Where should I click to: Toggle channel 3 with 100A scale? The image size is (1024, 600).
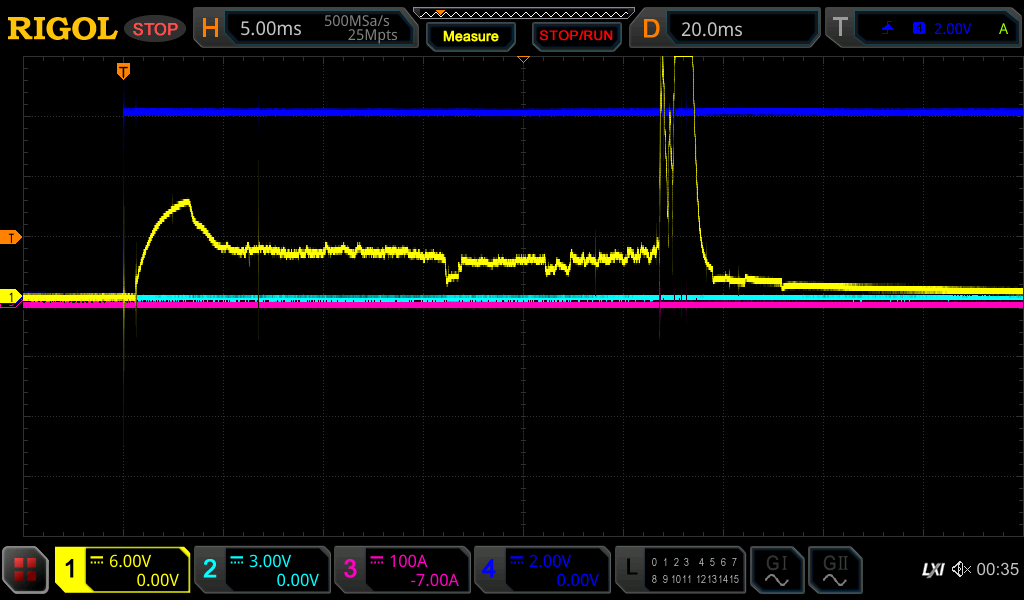pos(402,570)
